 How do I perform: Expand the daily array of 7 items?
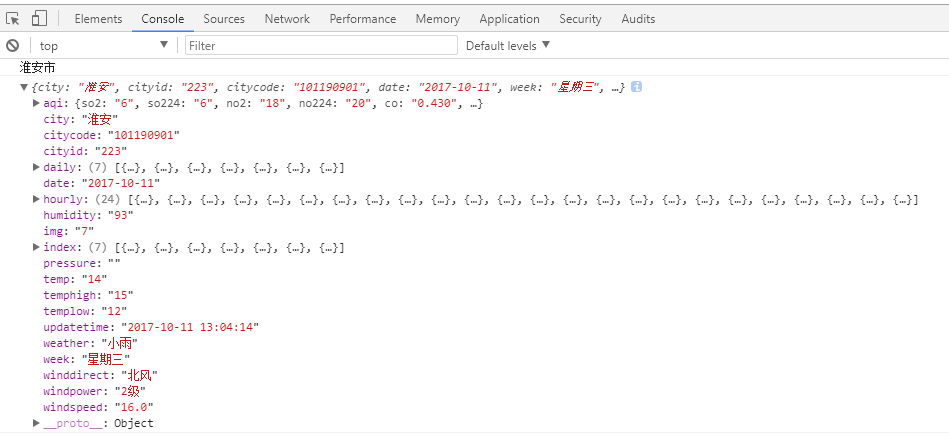[37, 167]
